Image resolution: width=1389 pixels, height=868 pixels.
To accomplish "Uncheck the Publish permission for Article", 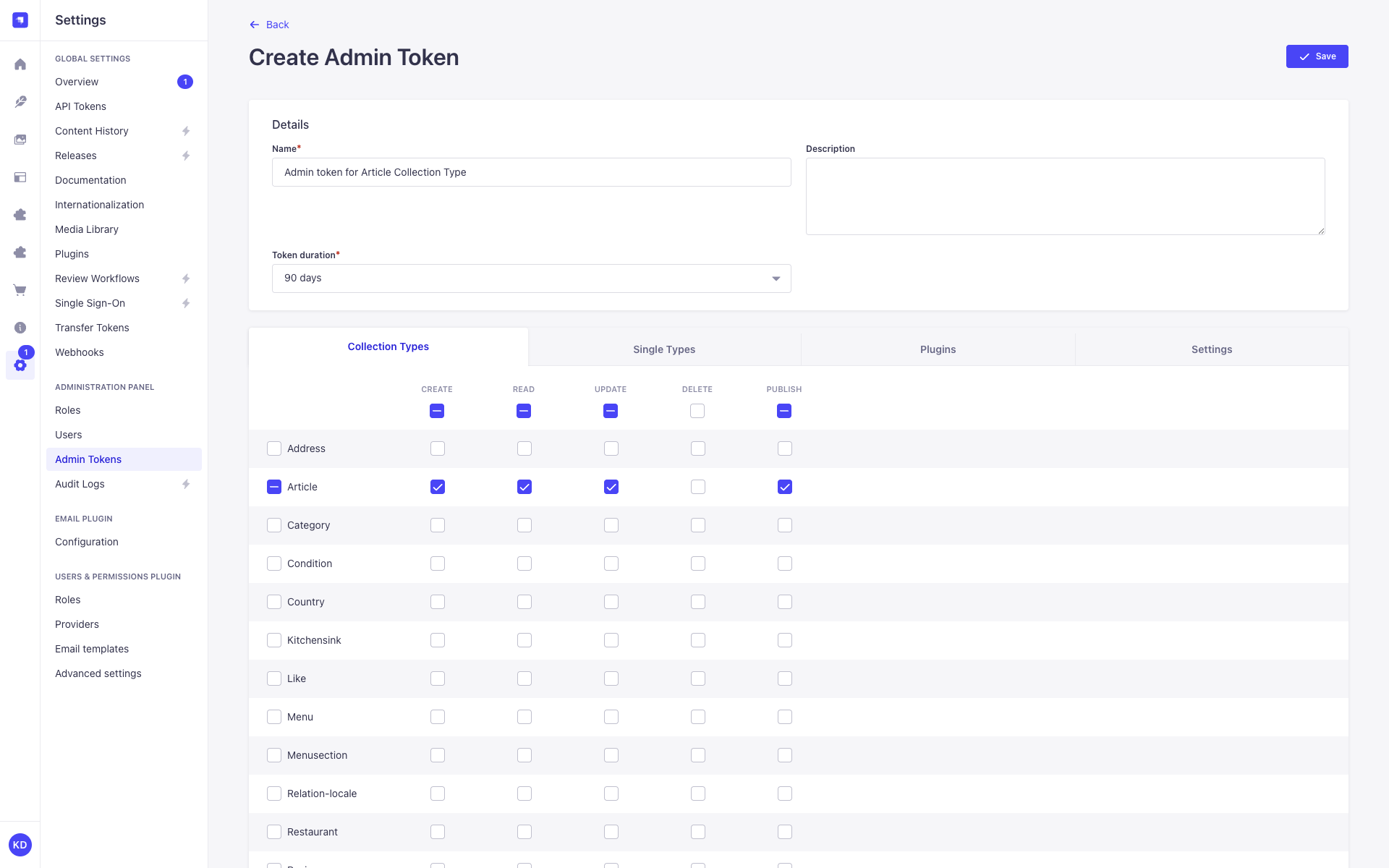I will point(784,487).
